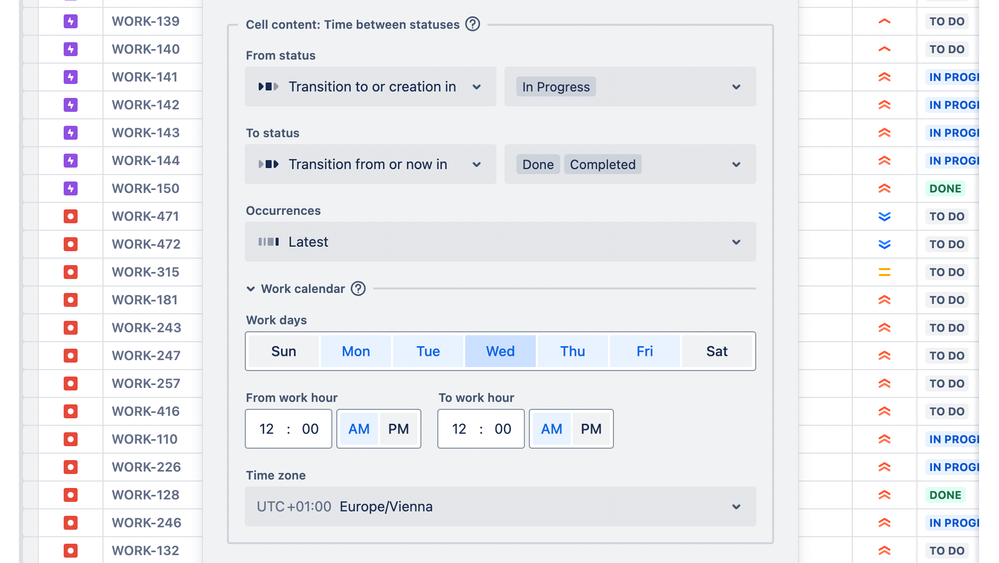Click the medium priority icon in WORK-315 row
Image resolution: width=999 pixels, height=563 pixels.
click(x=884, y=272)
